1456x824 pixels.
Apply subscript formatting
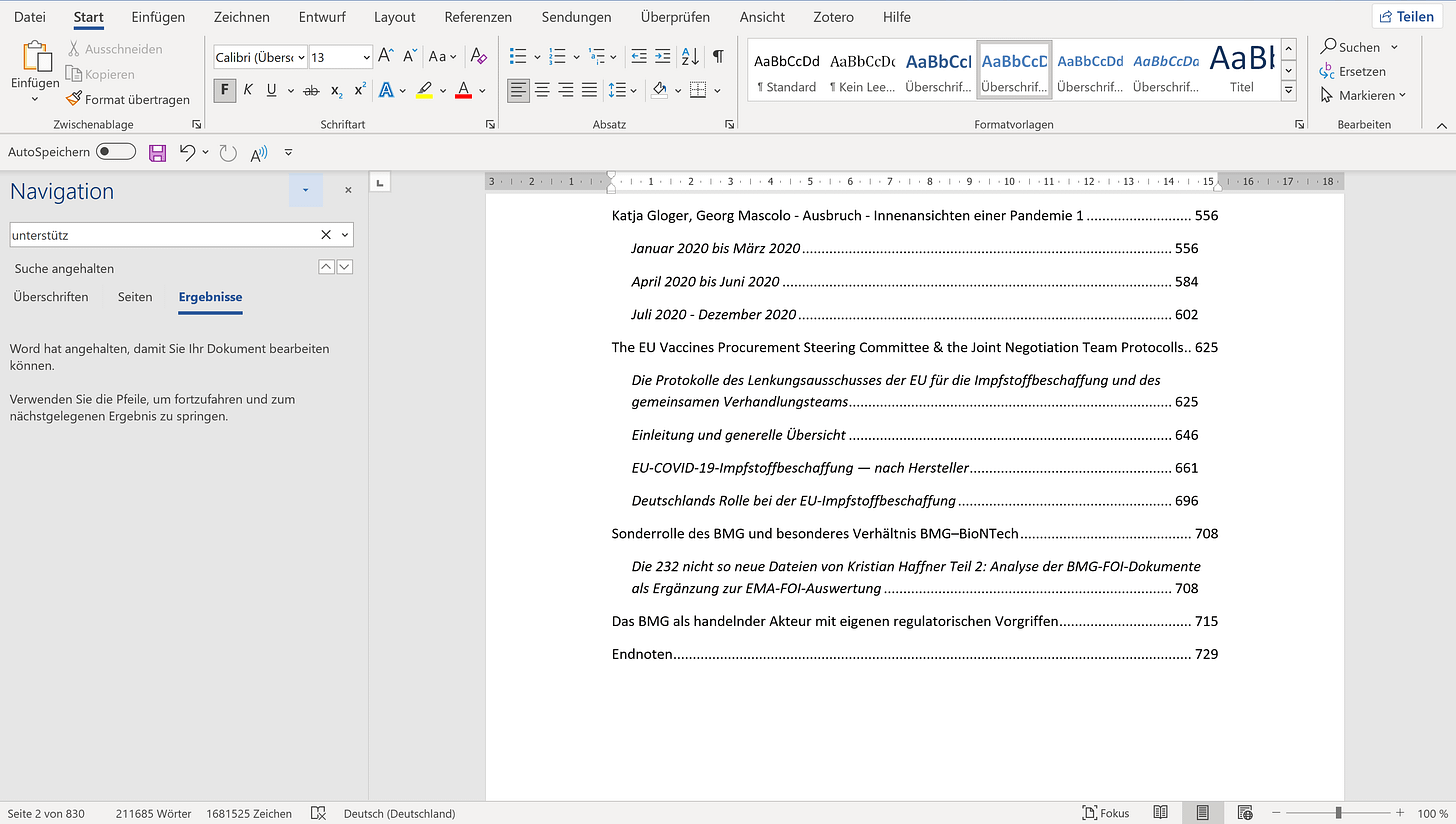click(x=337, y=90)
